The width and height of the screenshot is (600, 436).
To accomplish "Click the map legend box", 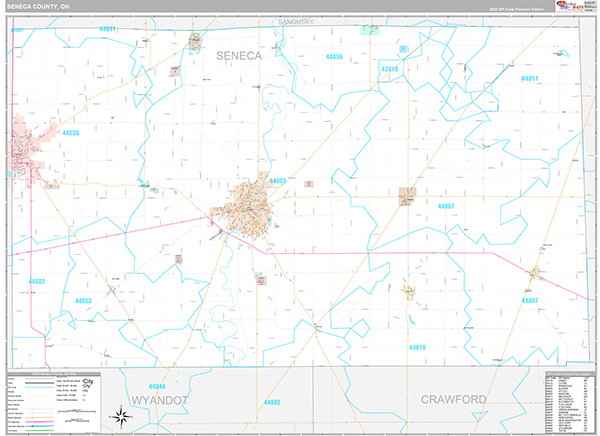I will pos(54,403).
